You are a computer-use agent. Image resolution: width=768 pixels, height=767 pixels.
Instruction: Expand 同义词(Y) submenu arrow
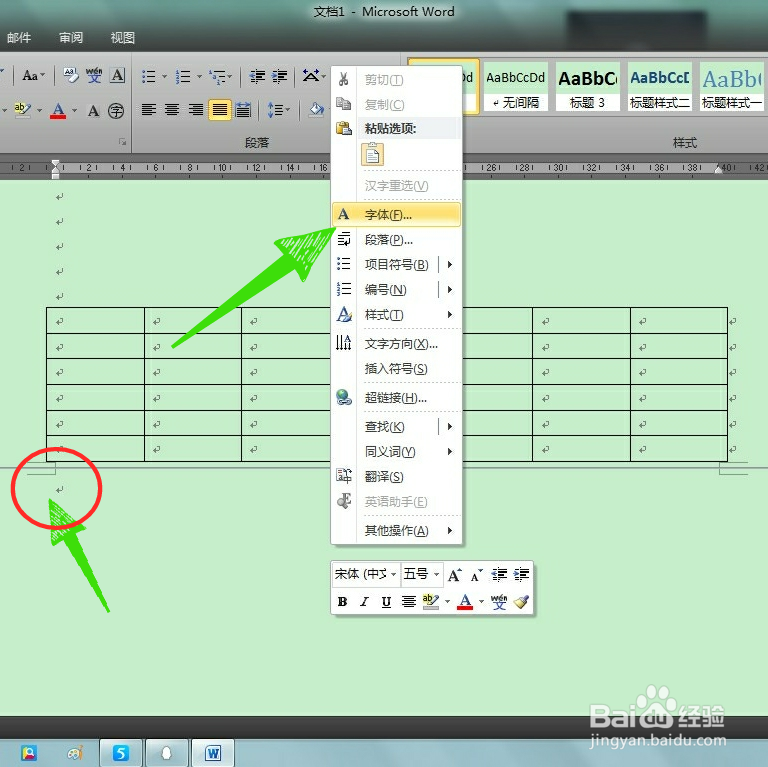click(x=450, y=452)
